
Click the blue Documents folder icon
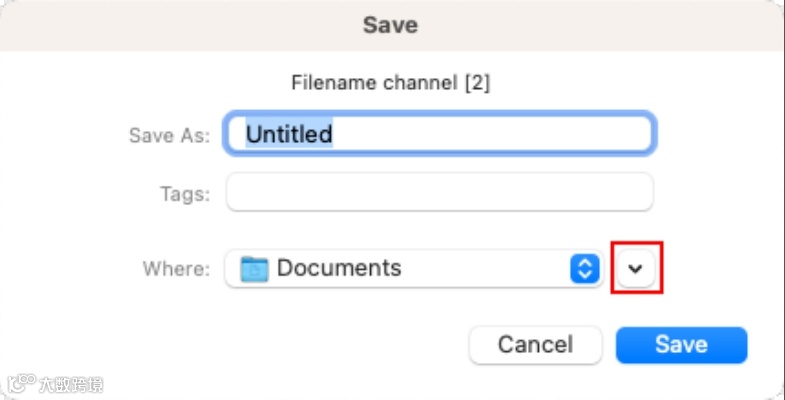255,268
